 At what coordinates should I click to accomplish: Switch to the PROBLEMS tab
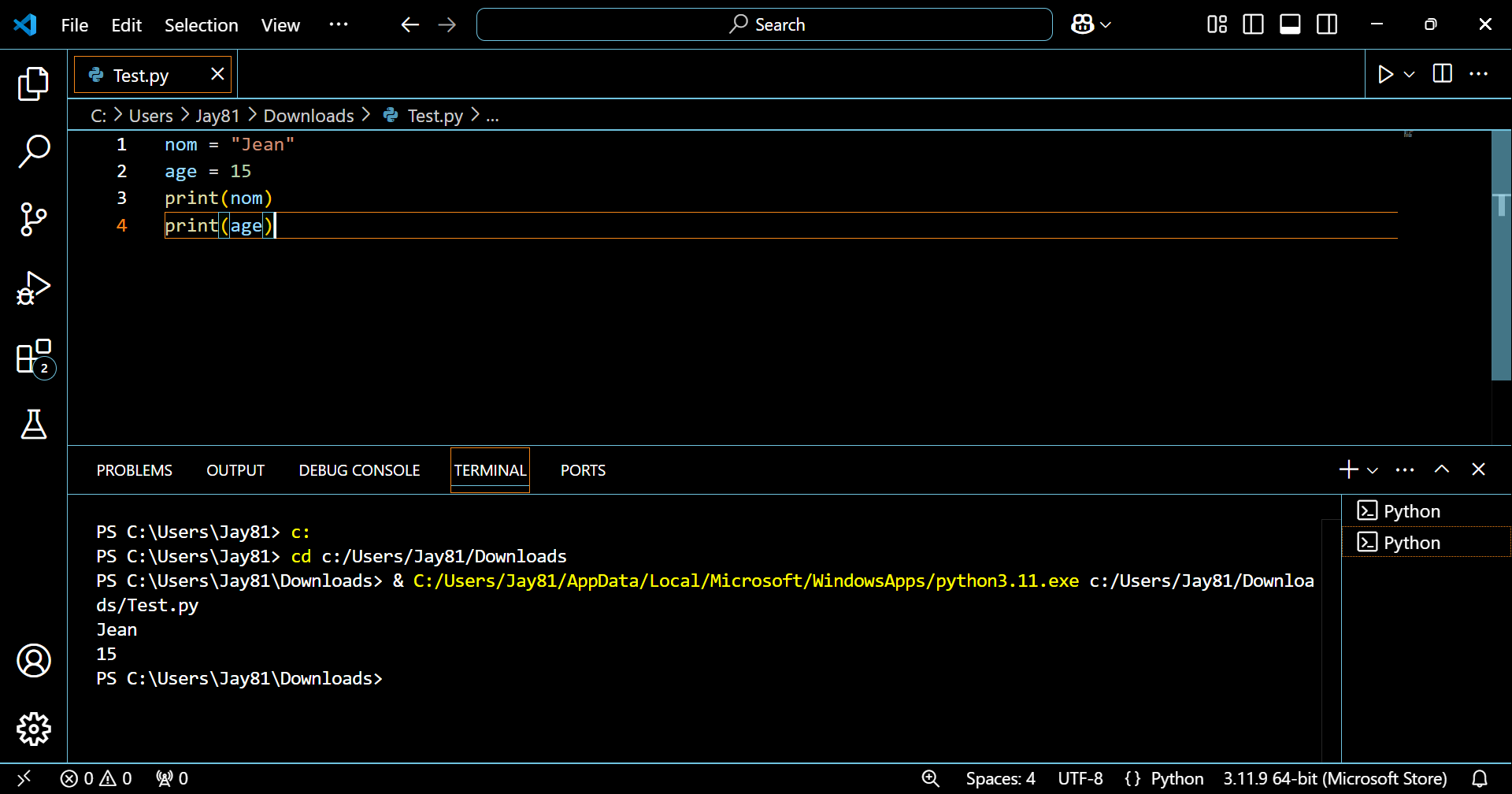[134, 470]
